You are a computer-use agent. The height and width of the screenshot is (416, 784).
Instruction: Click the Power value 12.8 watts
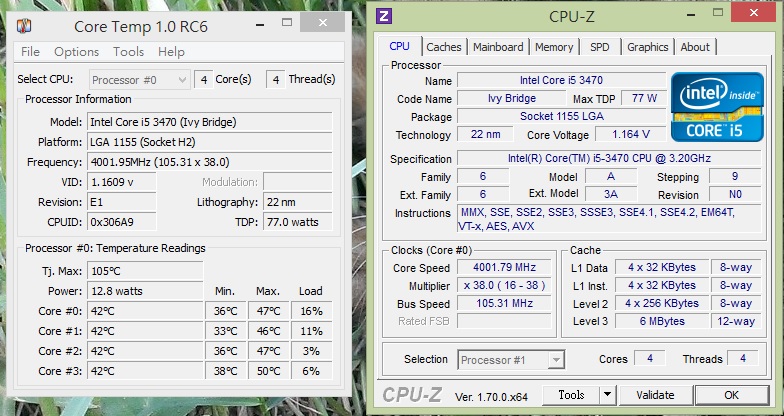(145, 291)
